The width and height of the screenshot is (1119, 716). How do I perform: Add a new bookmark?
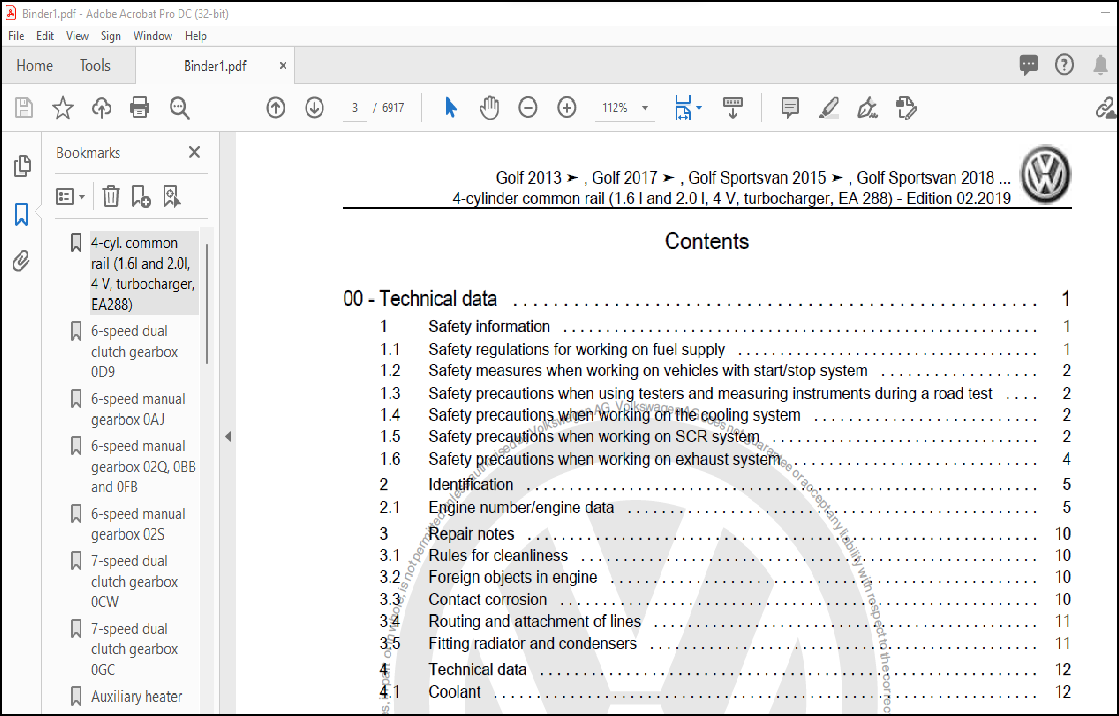tap(141, 196)
